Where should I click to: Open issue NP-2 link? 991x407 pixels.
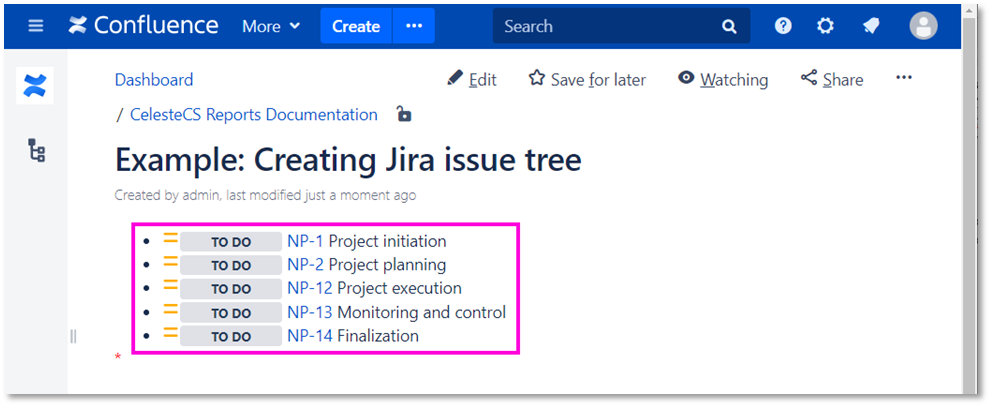305,264
